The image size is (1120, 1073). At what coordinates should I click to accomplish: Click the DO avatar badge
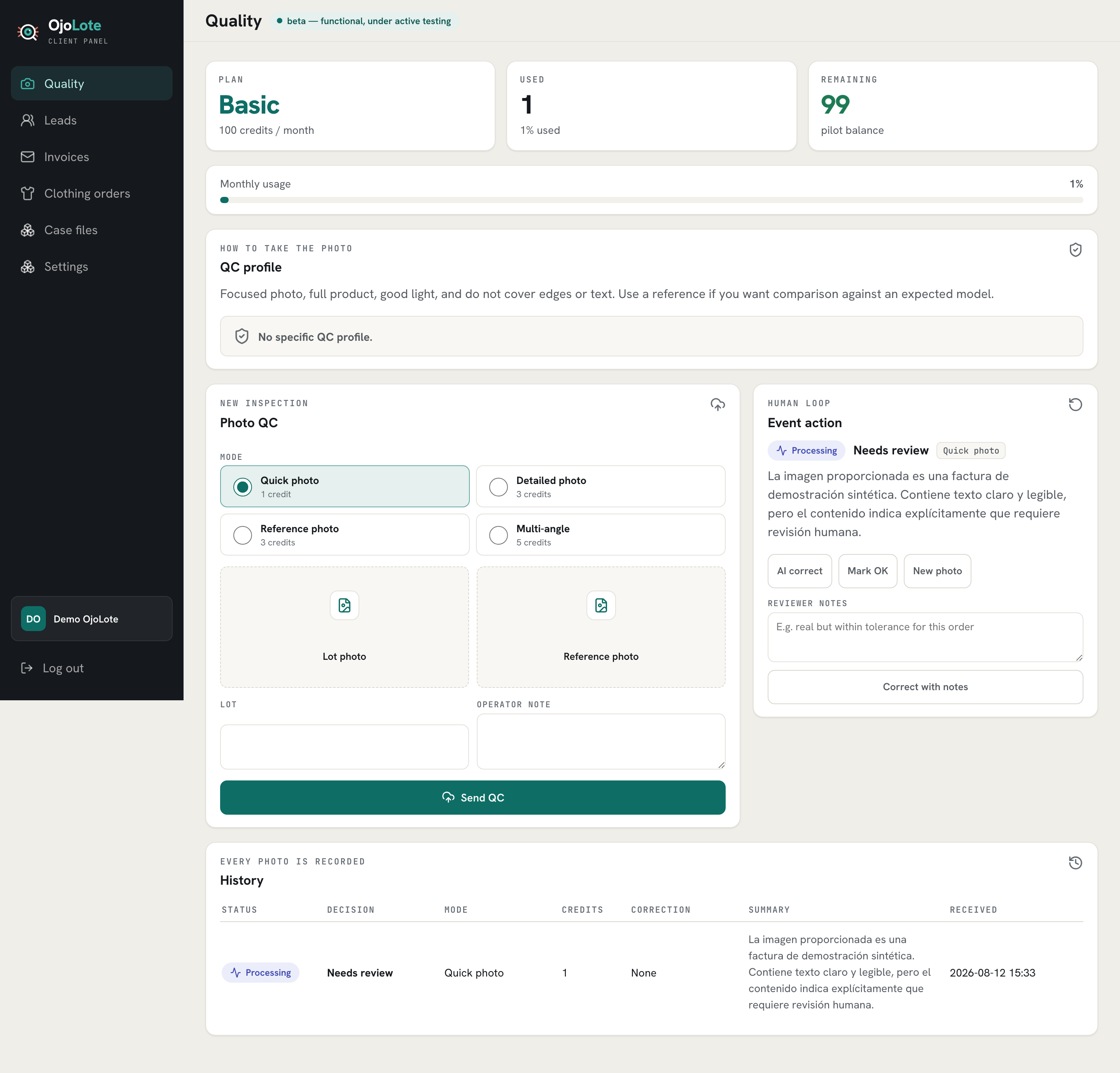point(33,619)
